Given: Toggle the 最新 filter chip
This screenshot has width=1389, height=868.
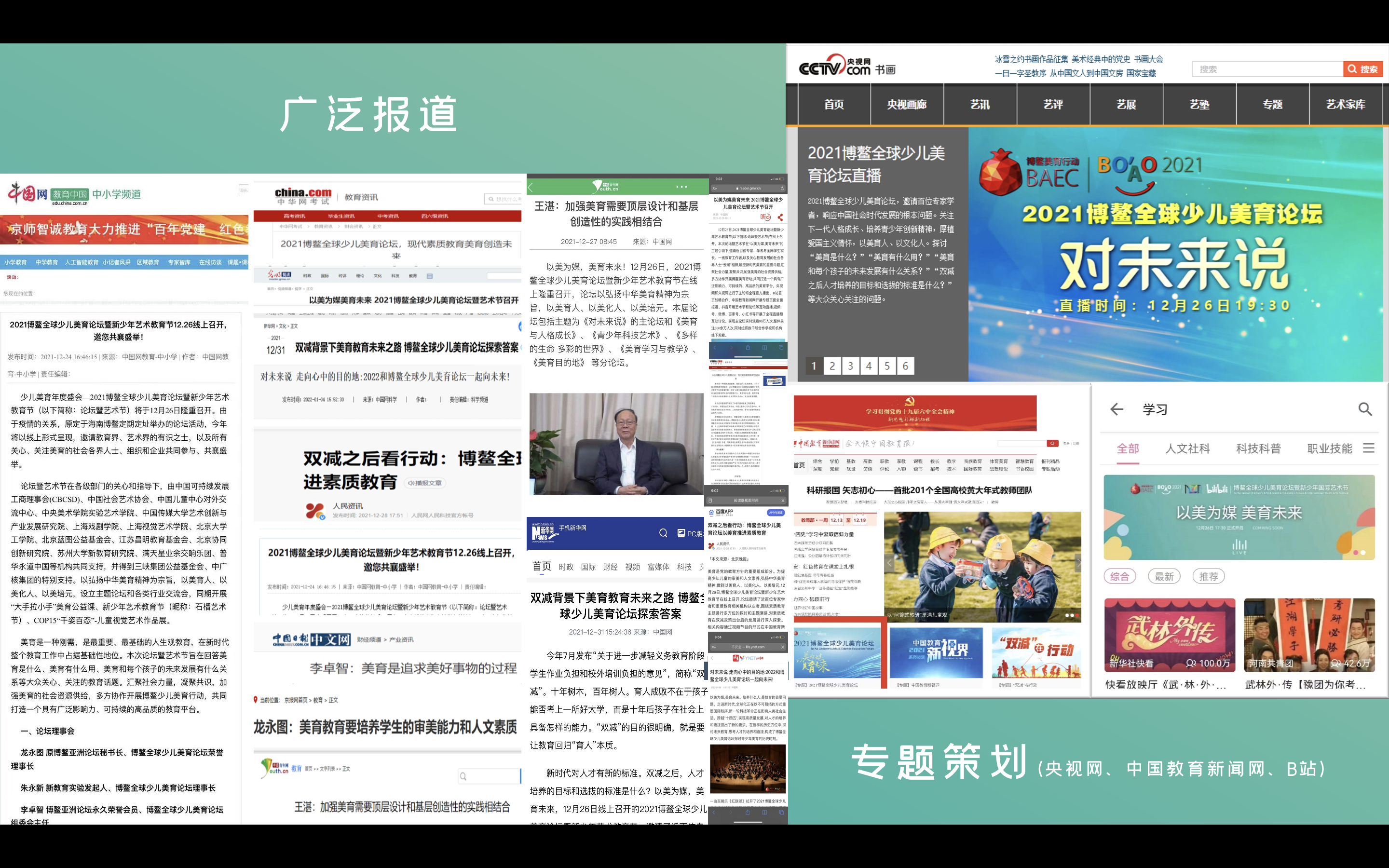Looking at the screenshot, I should pos(1164,576).
